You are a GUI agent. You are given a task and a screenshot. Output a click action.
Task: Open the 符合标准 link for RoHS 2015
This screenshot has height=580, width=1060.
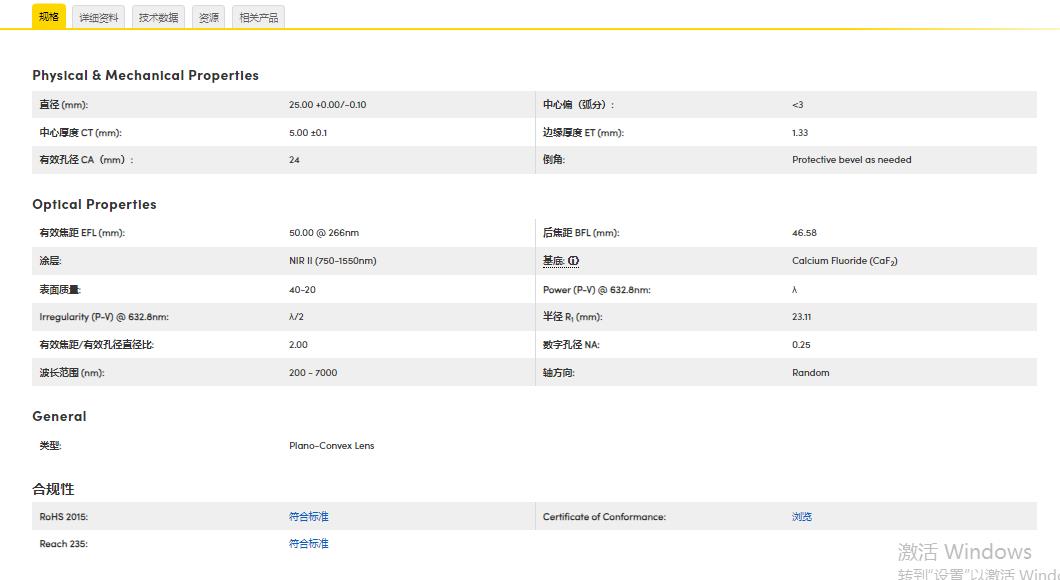[308, 517]
